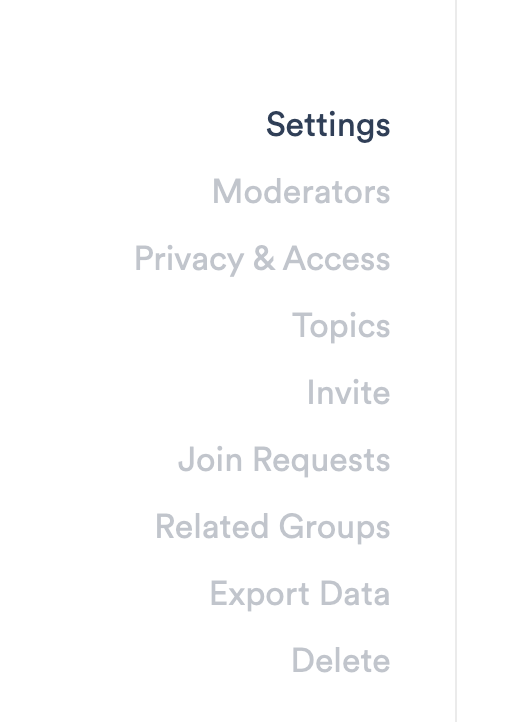Click the word Join in the sidebar
Screen dimensions: 510x722
click(210, 460)
